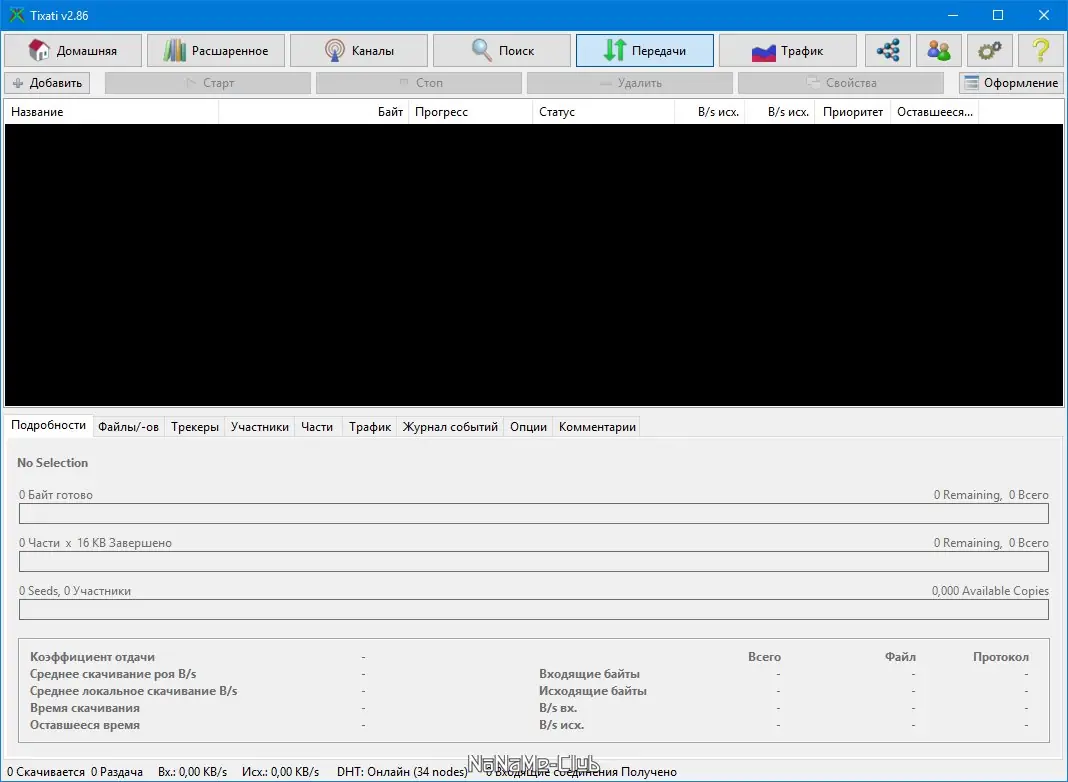The image size is (1068, 782).
Task: Click the Старт button
Action: click(208, 83)
